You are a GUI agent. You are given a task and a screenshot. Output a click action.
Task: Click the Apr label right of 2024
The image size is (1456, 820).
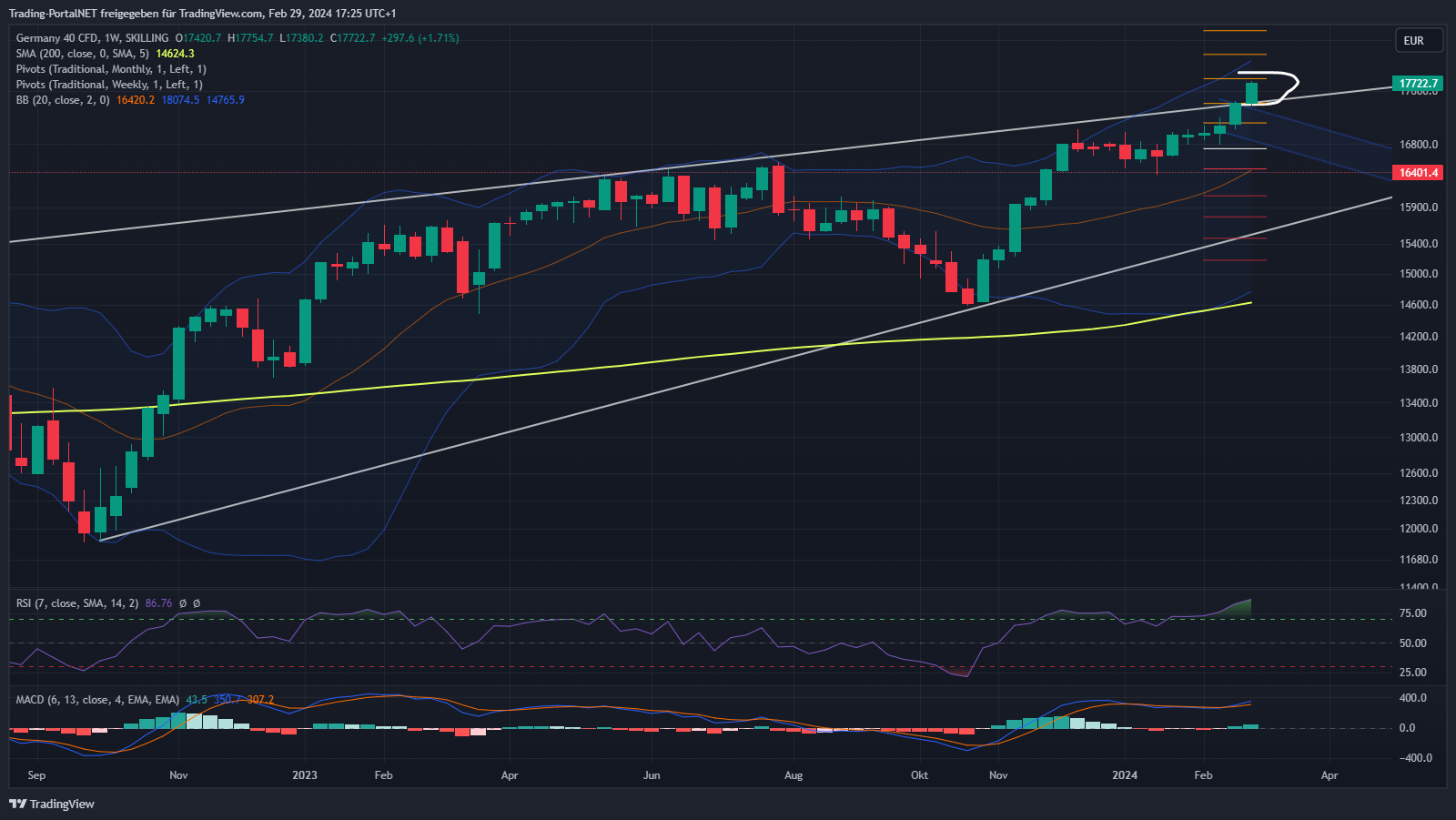click(x=1330, y=775)
